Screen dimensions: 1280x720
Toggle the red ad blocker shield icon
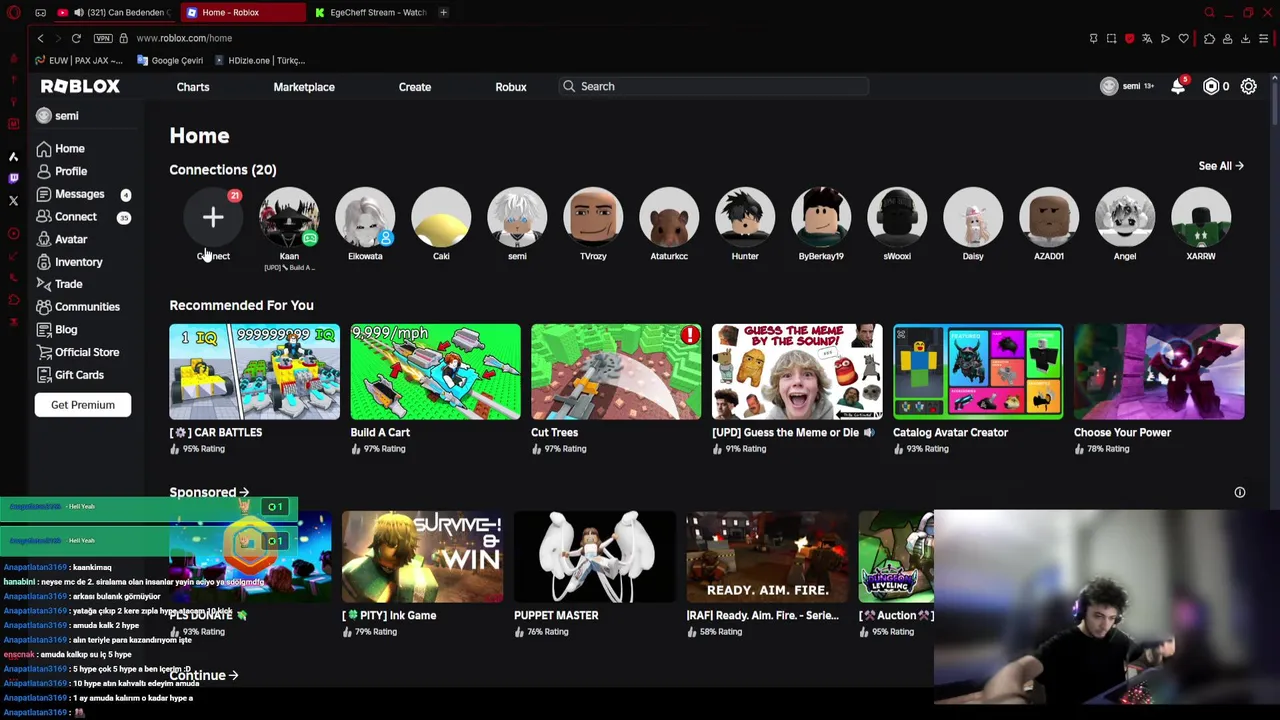coord(1130,38)
